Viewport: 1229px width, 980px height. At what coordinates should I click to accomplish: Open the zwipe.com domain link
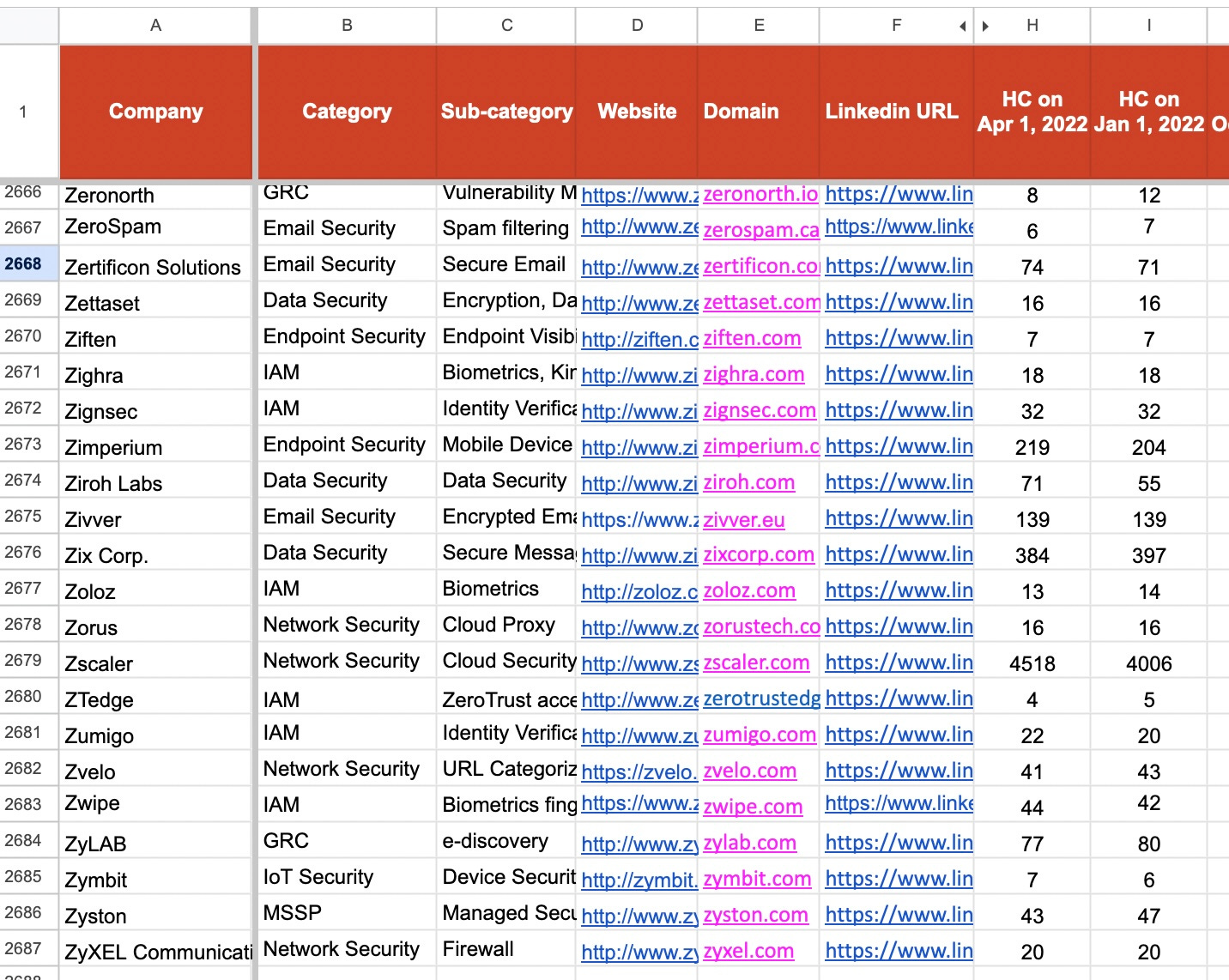click(753, 807)
